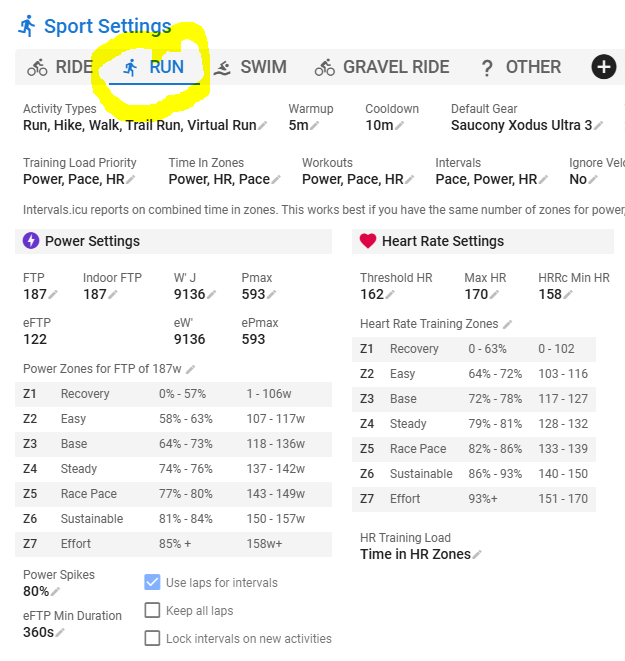Viewport: 625px width, 661px height.
Task: Open the GRAVEL RIDE tab
Action: click(382, 67)
